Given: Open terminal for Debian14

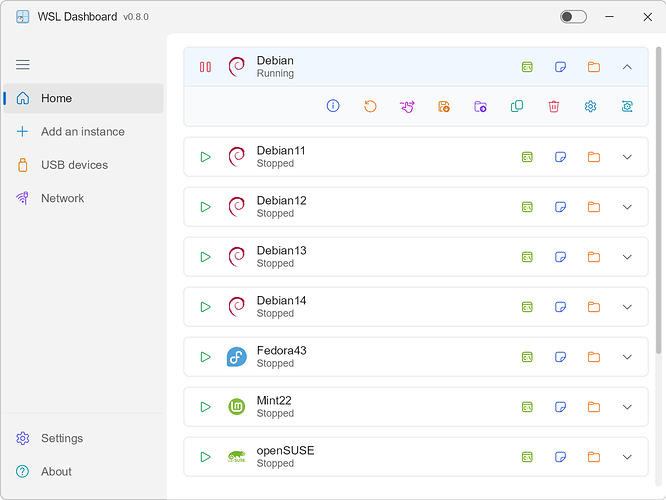Looking at the screenshot, I should tap(527, 307).
